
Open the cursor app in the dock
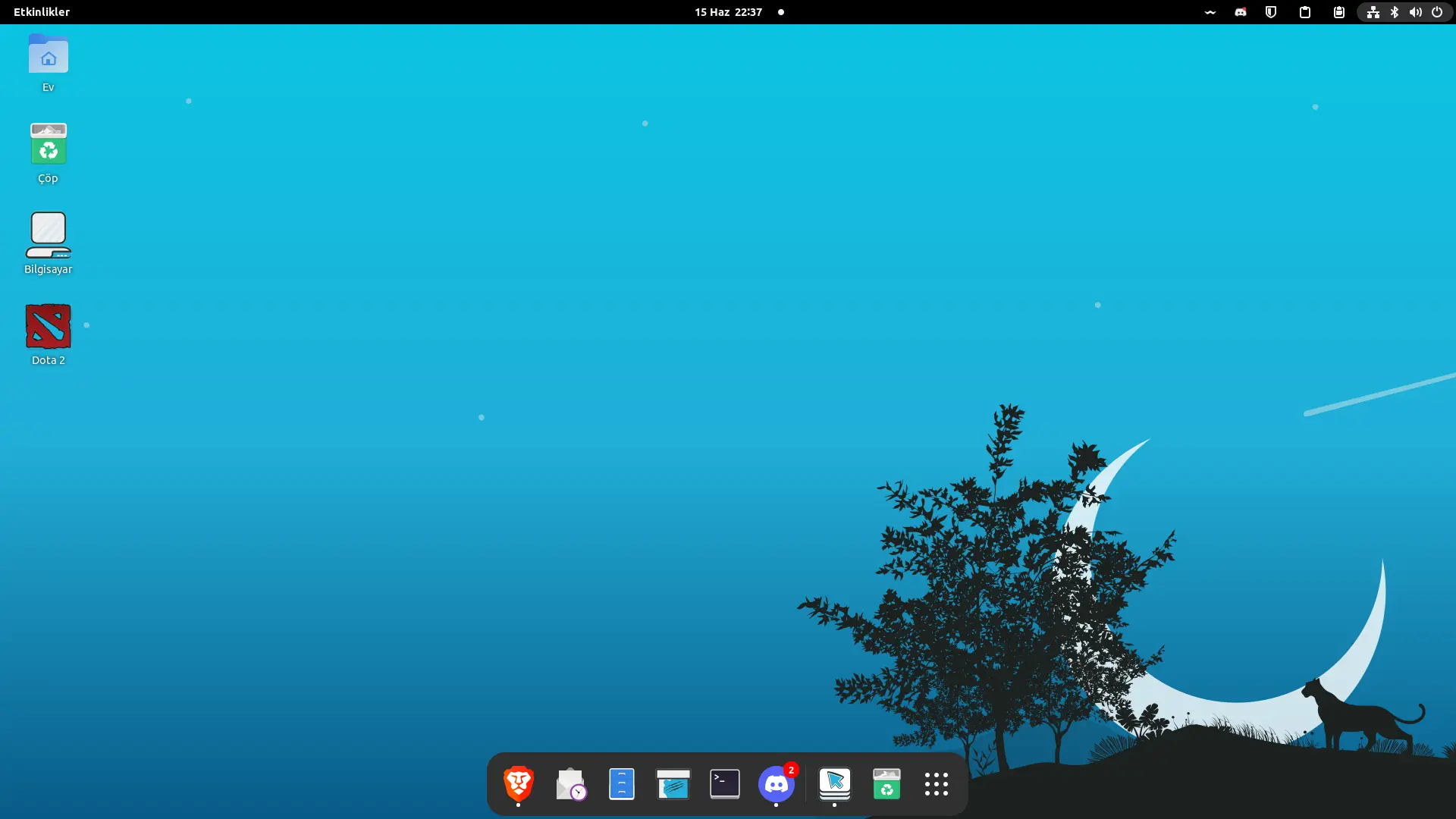pyautogui.click(x=834, y=783)
